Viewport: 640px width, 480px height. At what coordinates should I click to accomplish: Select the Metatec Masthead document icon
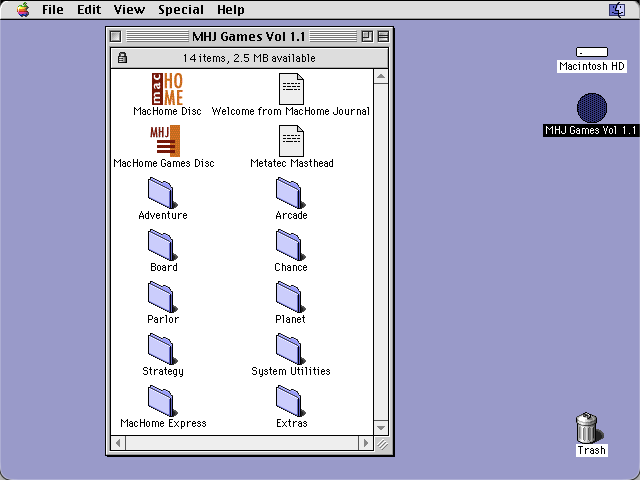291,141
